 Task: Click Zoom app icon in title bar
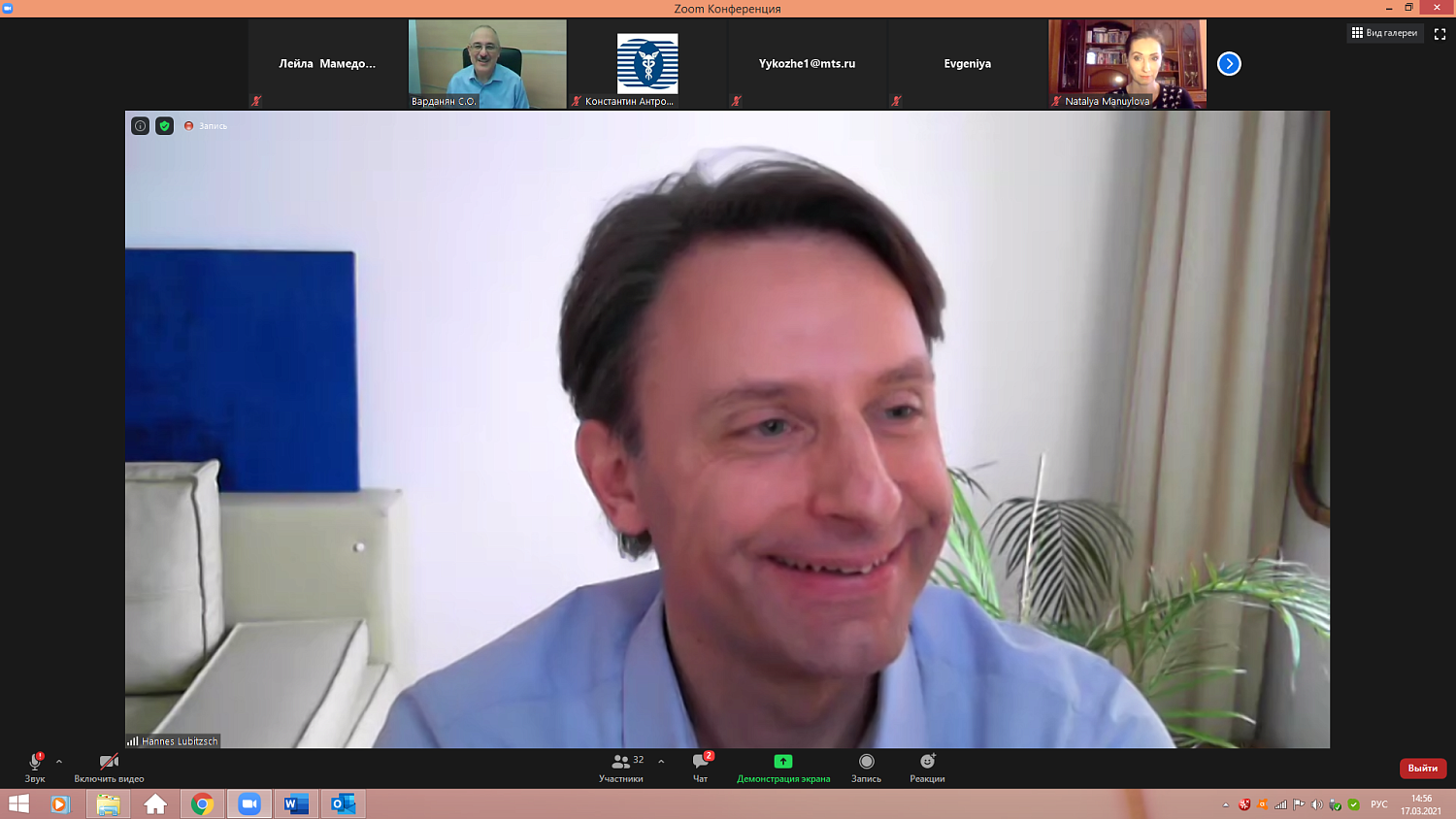[x=8, y=8]
